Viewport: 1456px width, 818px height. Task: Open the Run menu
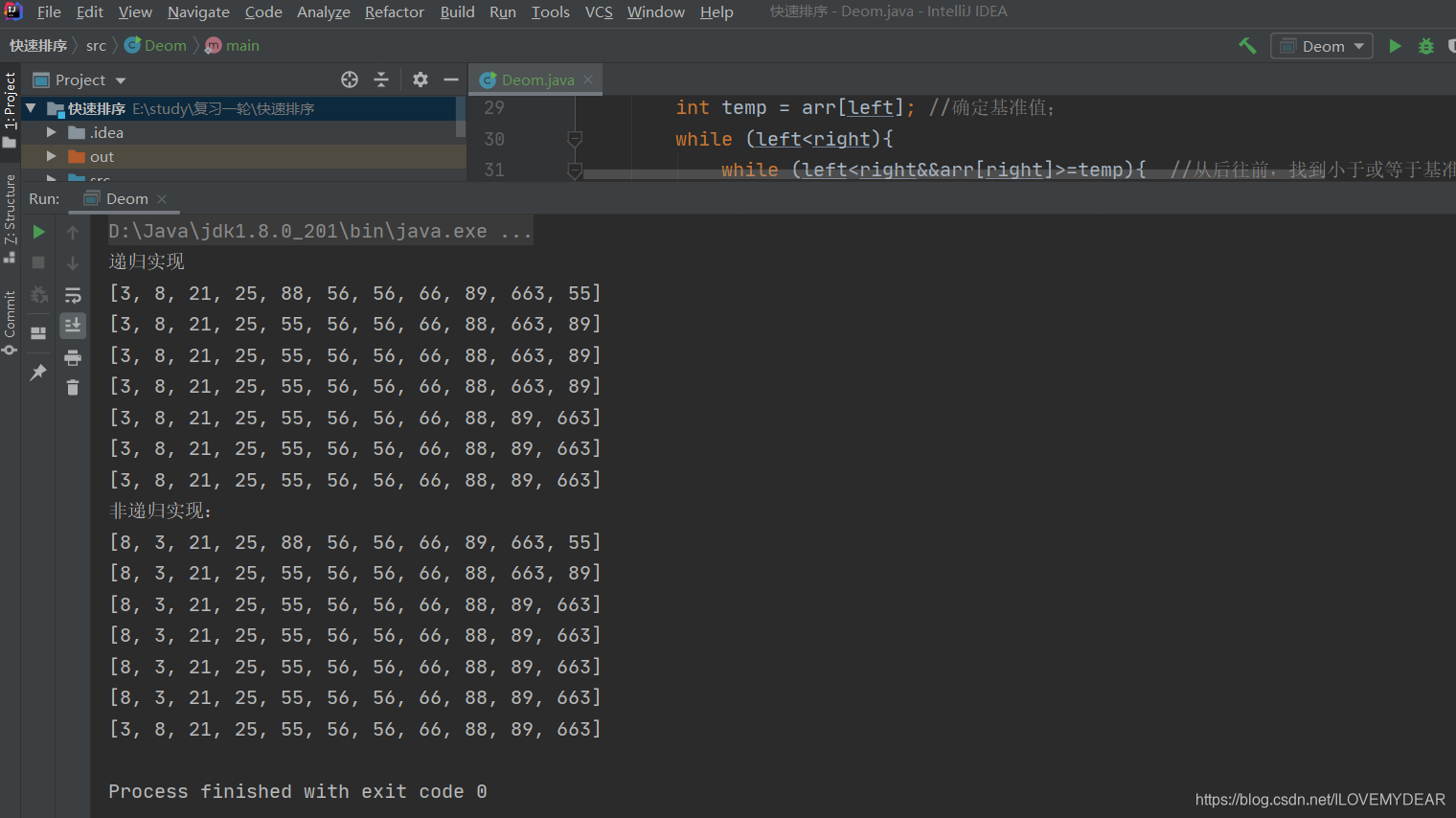pos(503,11)
